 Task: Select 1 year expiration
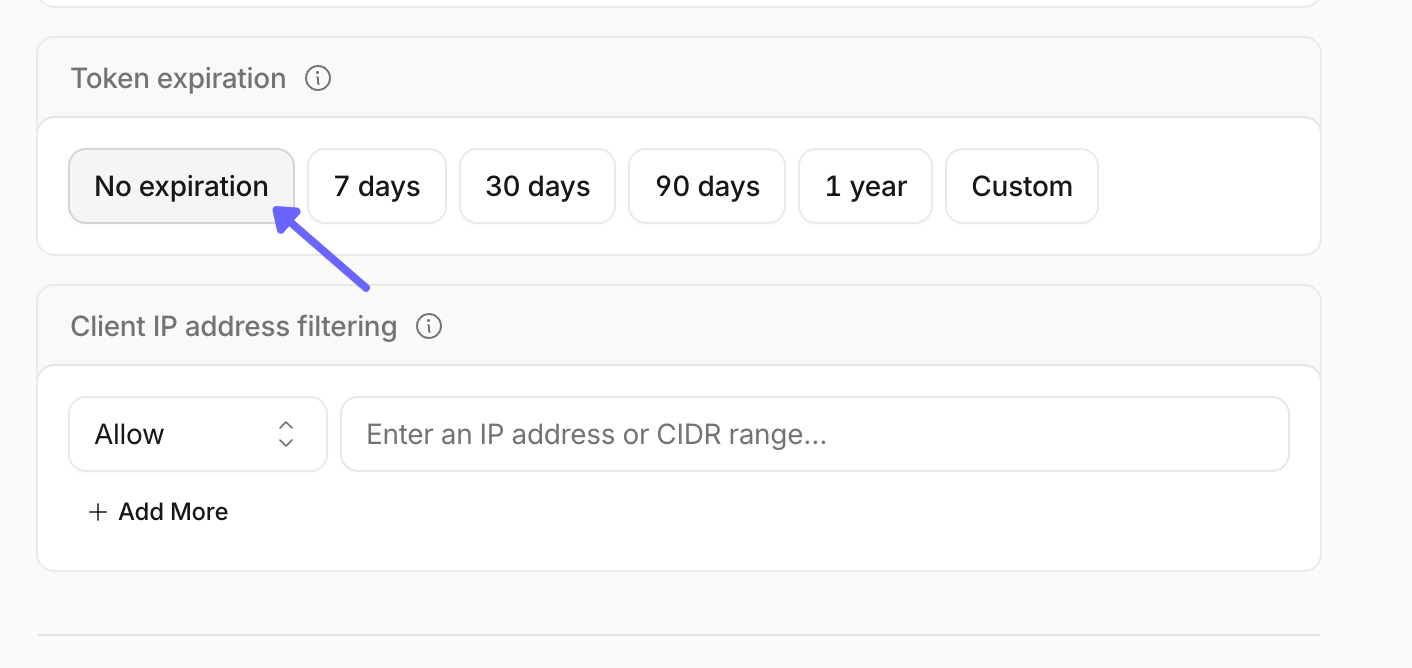tap(866, 186)
